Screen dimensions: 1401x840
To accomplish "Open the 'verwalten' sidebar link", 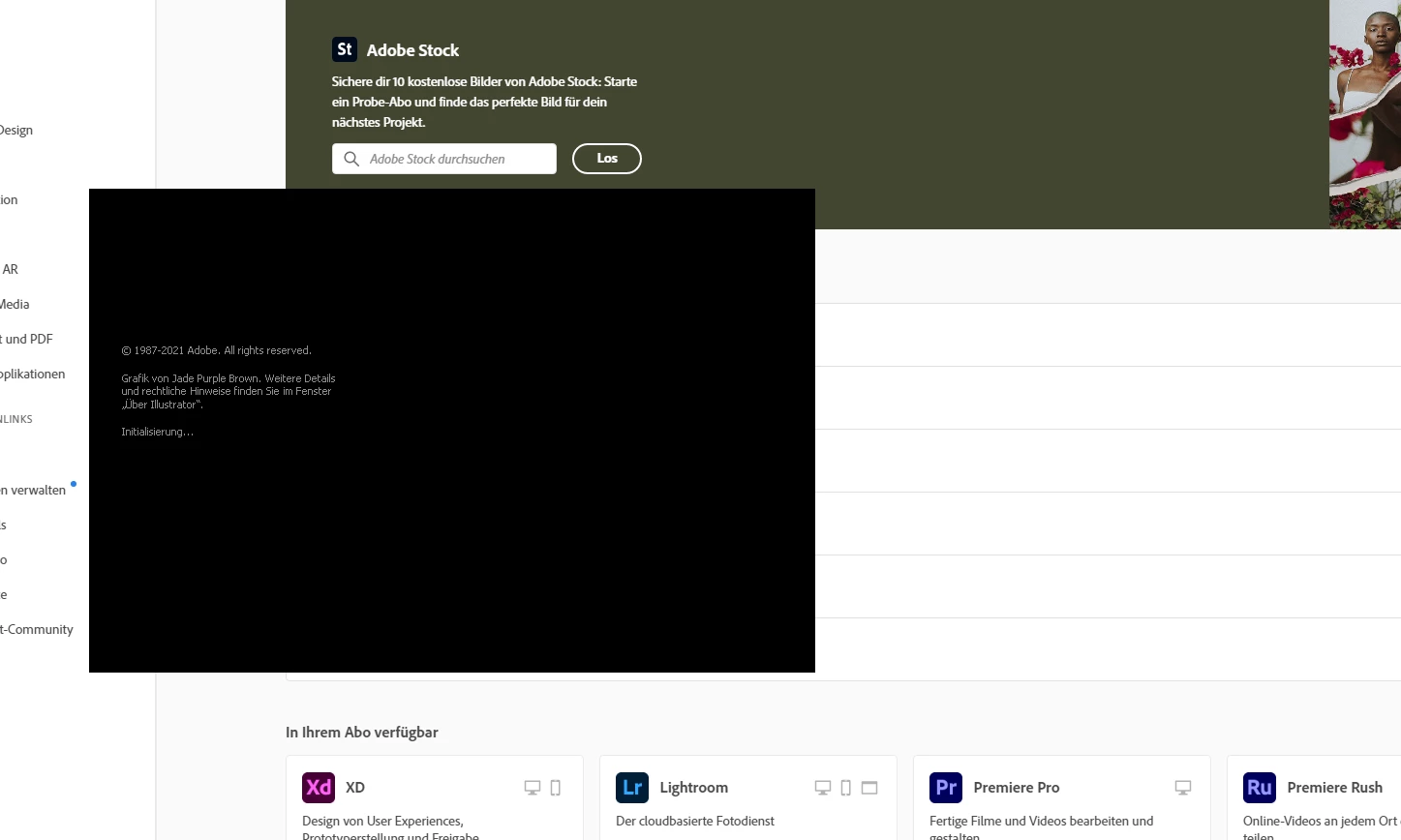I will click(x=33, y=490).
